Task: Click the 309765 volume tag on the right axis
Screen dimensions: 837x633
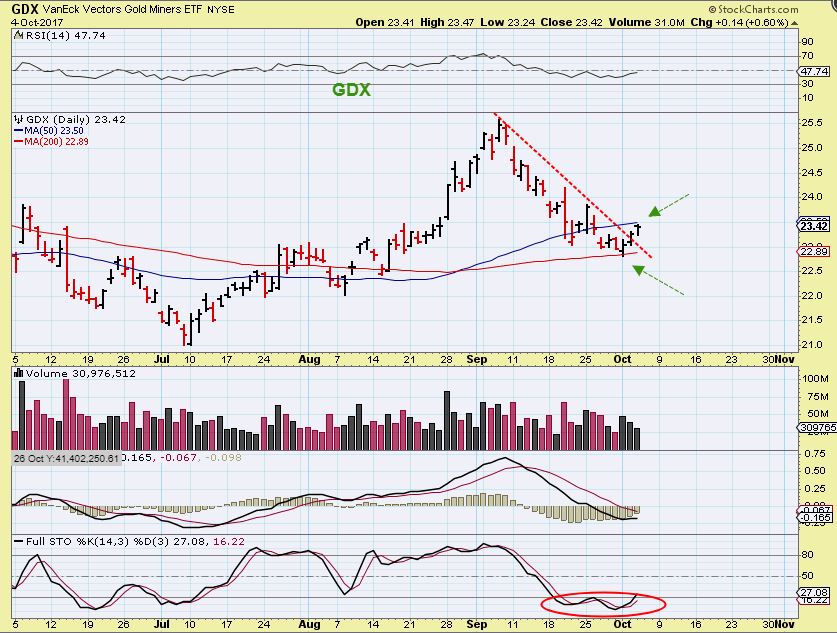Action: click(x=817, y=428)
